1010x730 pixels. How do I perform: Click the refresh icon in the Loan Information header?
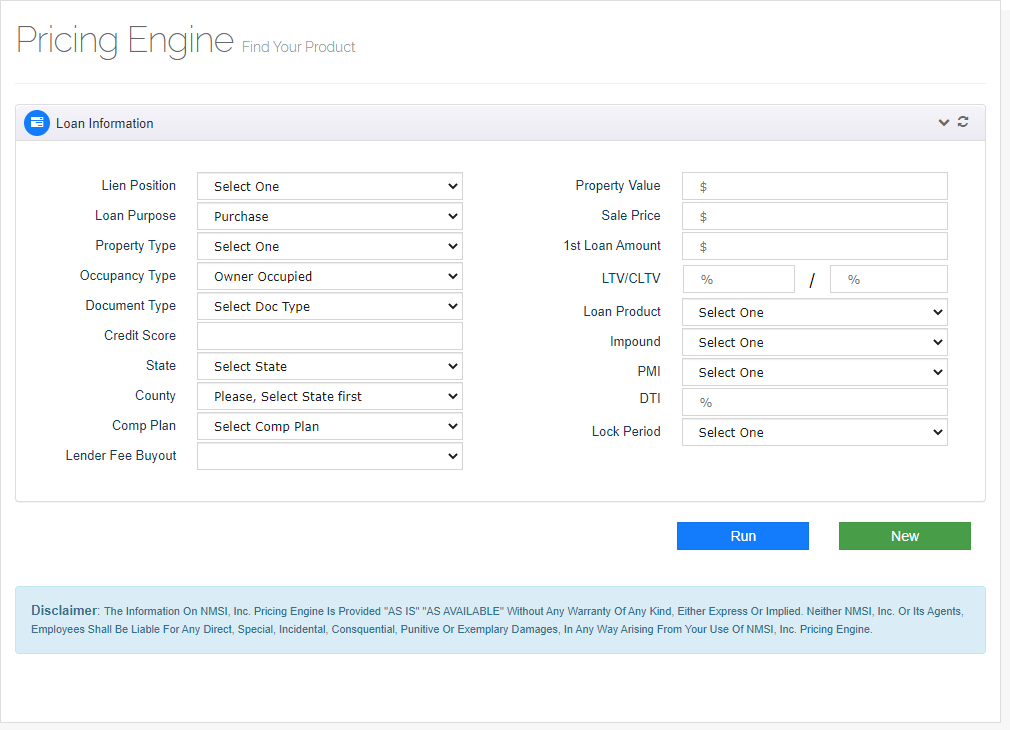pos(963,122)
